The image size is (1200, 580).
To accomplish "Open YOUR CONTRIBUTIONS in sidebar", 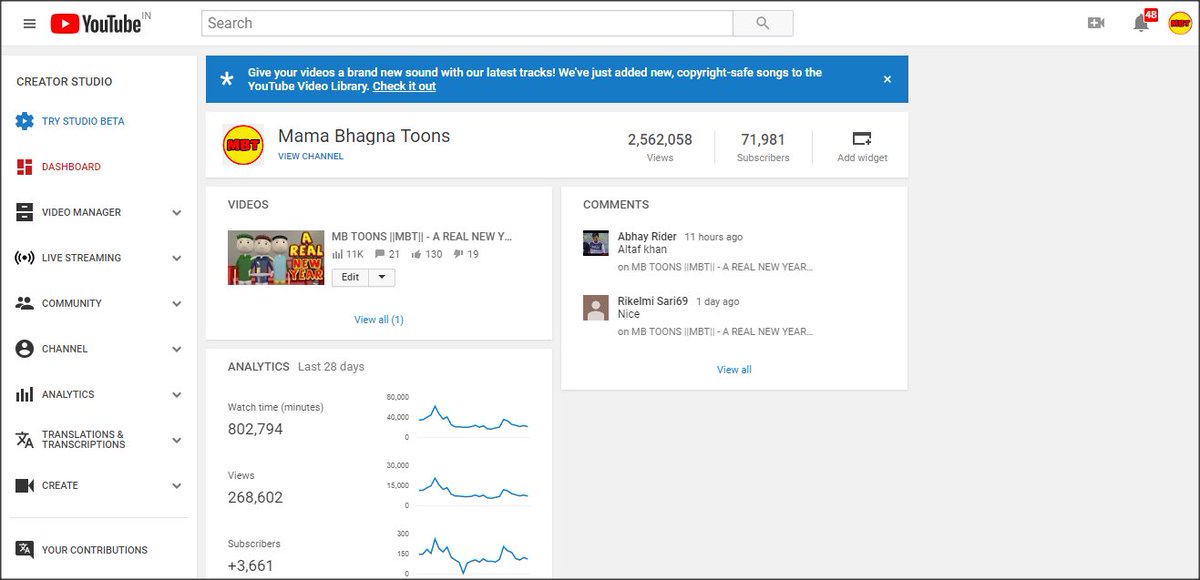I will tap(94, 549).
